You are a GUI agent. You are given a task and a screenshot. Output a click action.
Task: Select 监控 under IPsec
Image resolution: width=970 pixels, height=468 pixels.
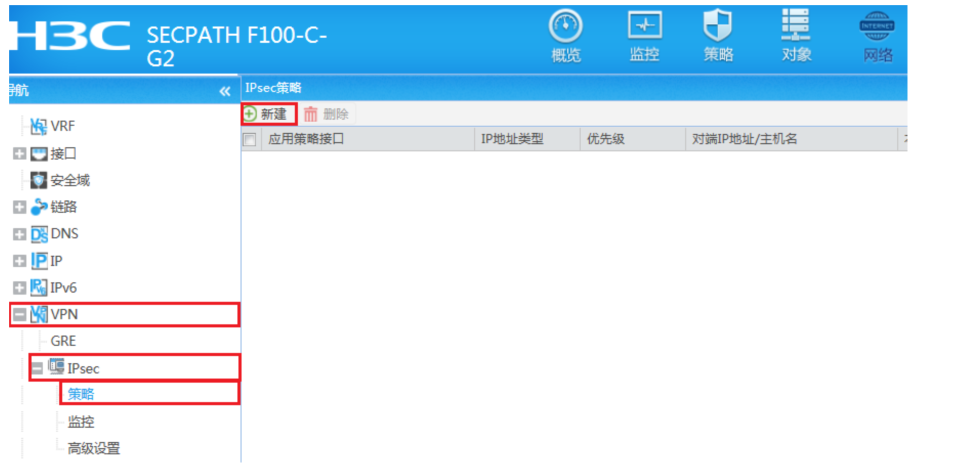[81, 422]
